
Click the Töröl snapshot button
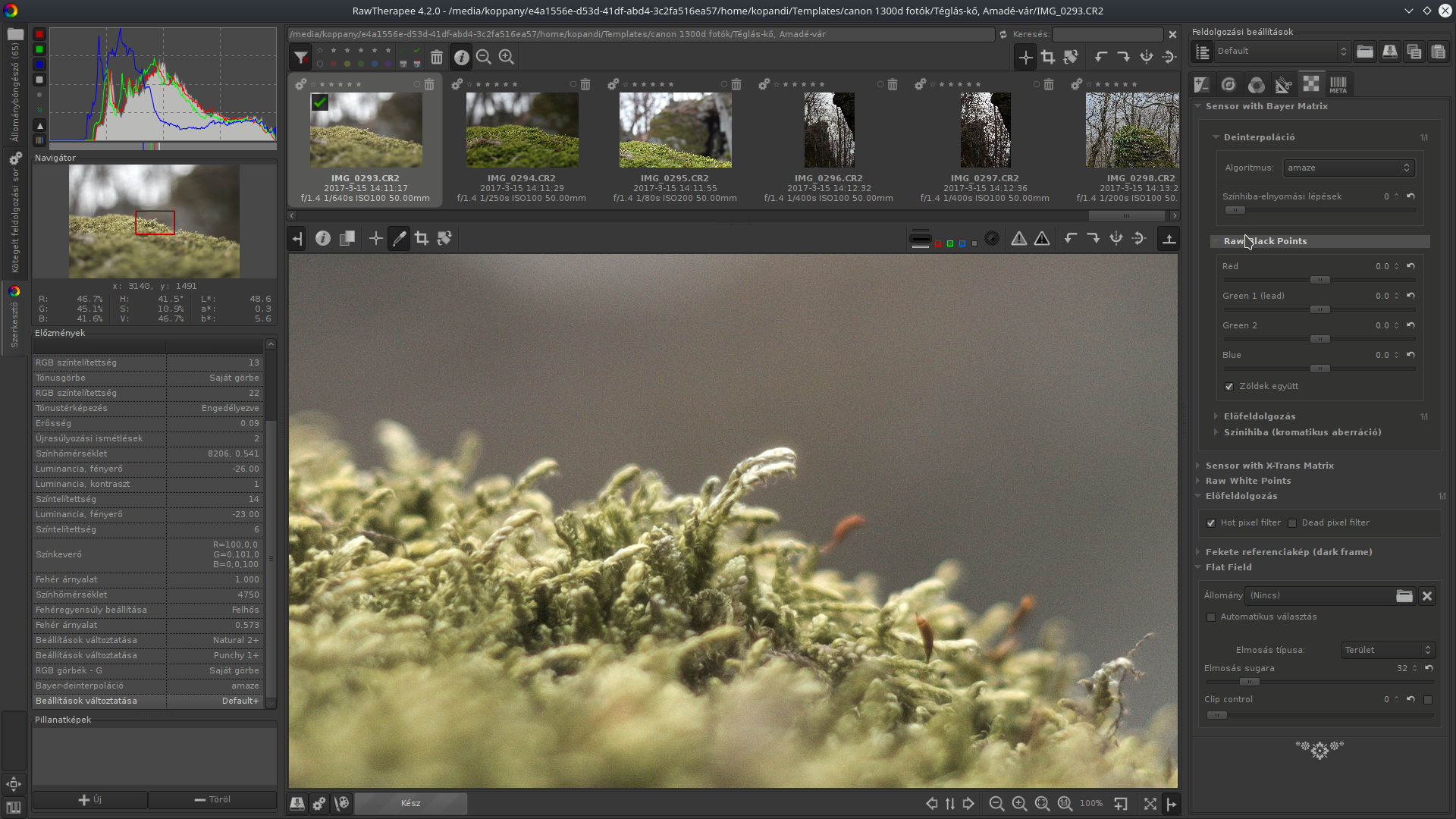(212, 800)
